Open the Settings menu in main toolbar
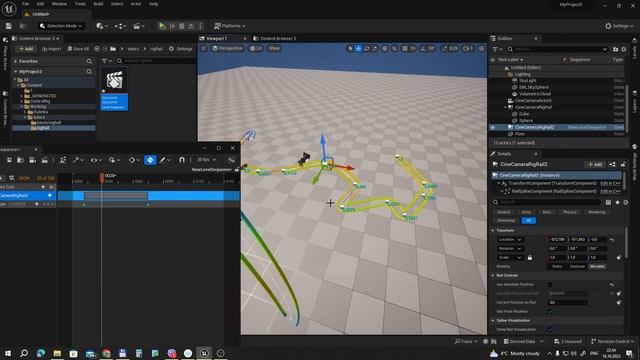Image resolution: width=640 pixels, height=360 pixels. tap(619, 26)
